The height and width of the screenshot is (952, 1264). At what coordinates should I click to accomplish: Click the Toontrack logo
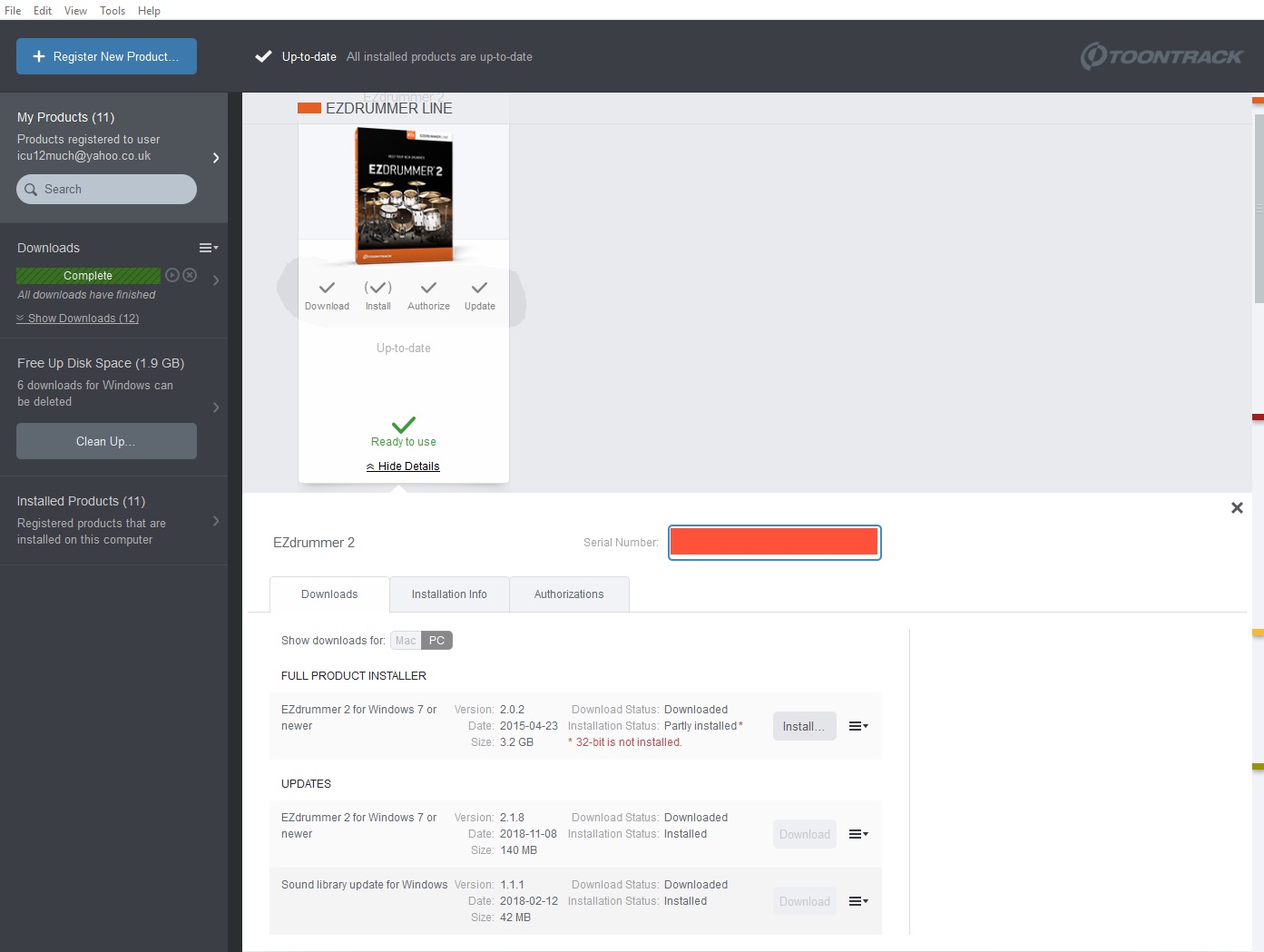(x=1161, y=56)
